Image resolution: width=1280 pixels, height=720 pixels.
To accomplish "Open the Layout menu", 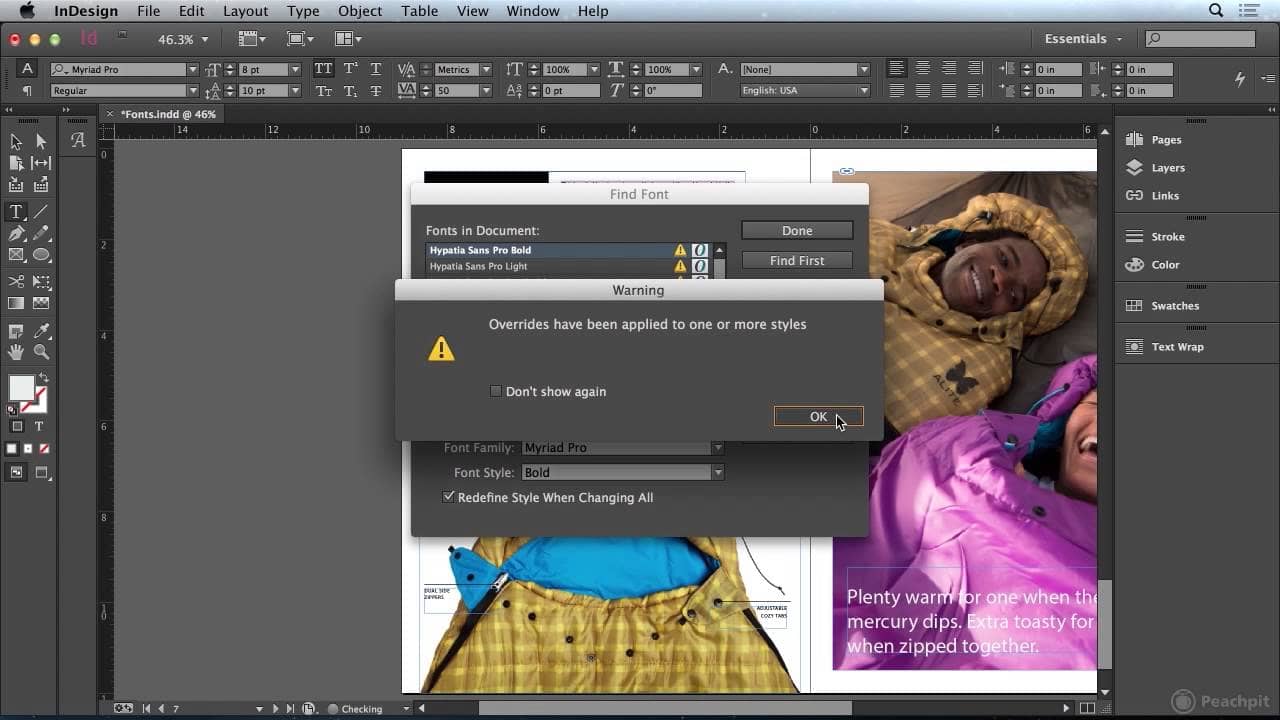I will [245, 11].
